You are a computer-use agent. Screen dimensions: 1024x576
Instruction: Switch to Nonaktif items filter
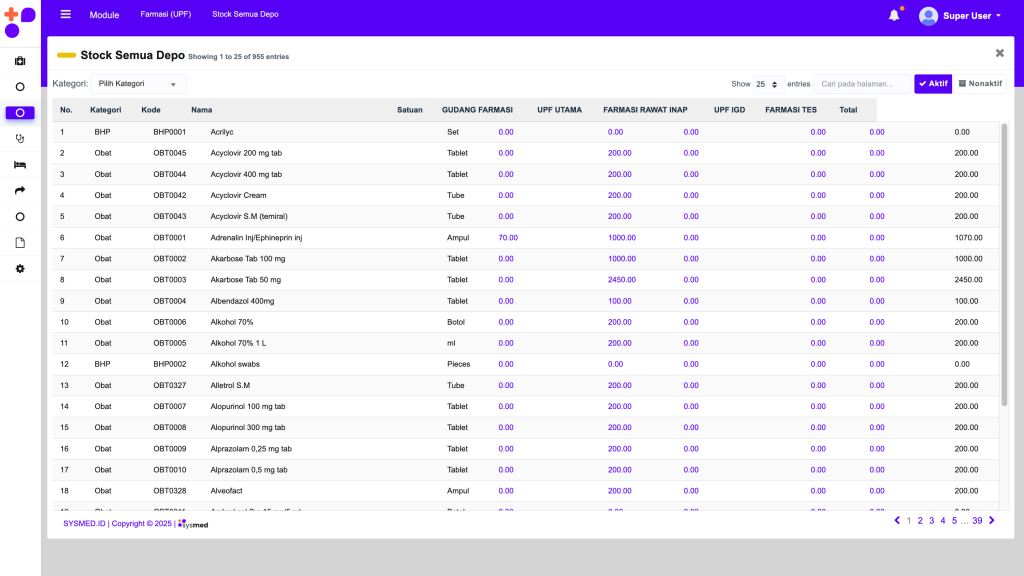(x=980, y=84)
